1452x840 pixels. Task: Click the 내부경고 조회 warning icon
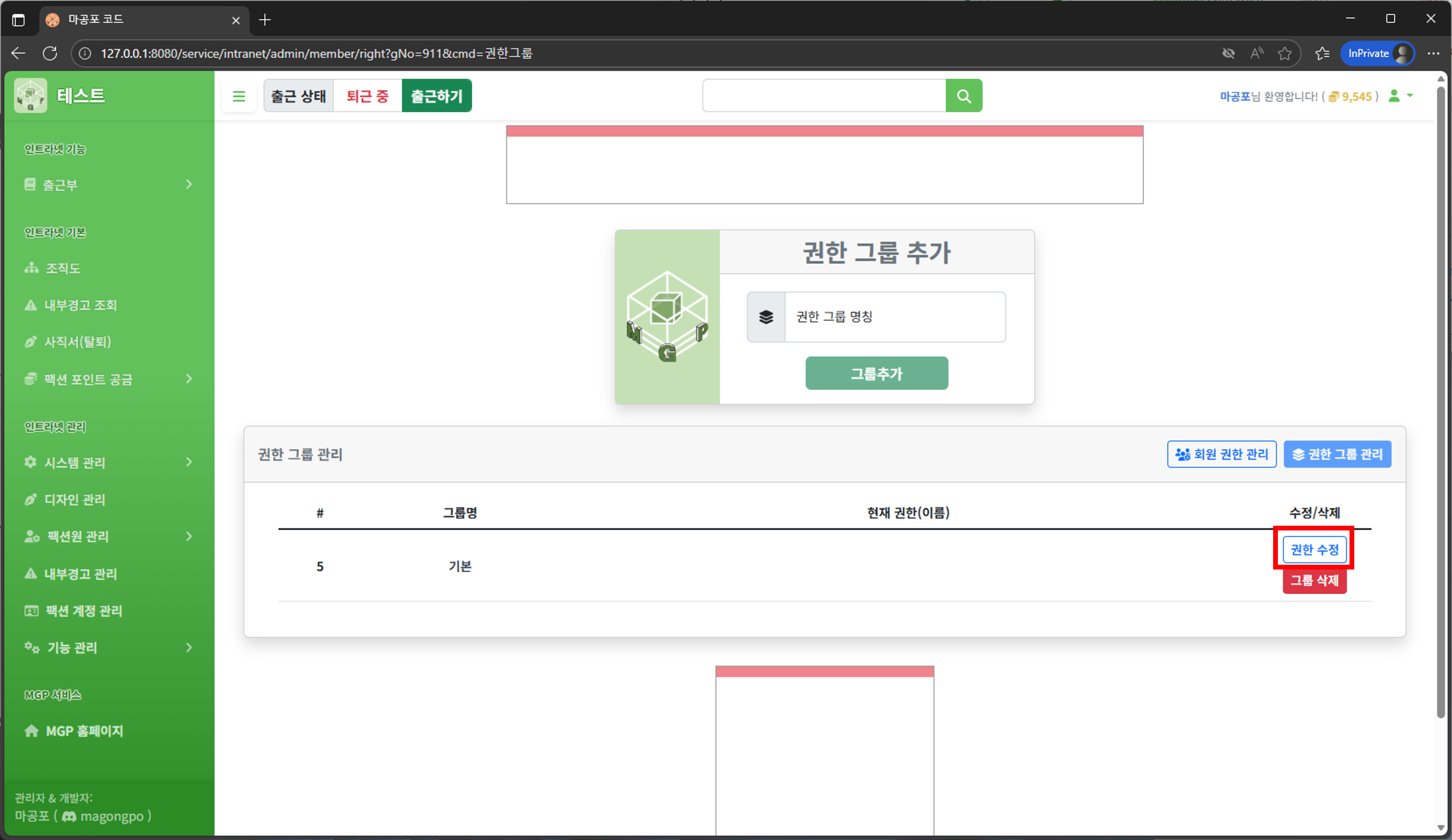click(x=31, y=305)
